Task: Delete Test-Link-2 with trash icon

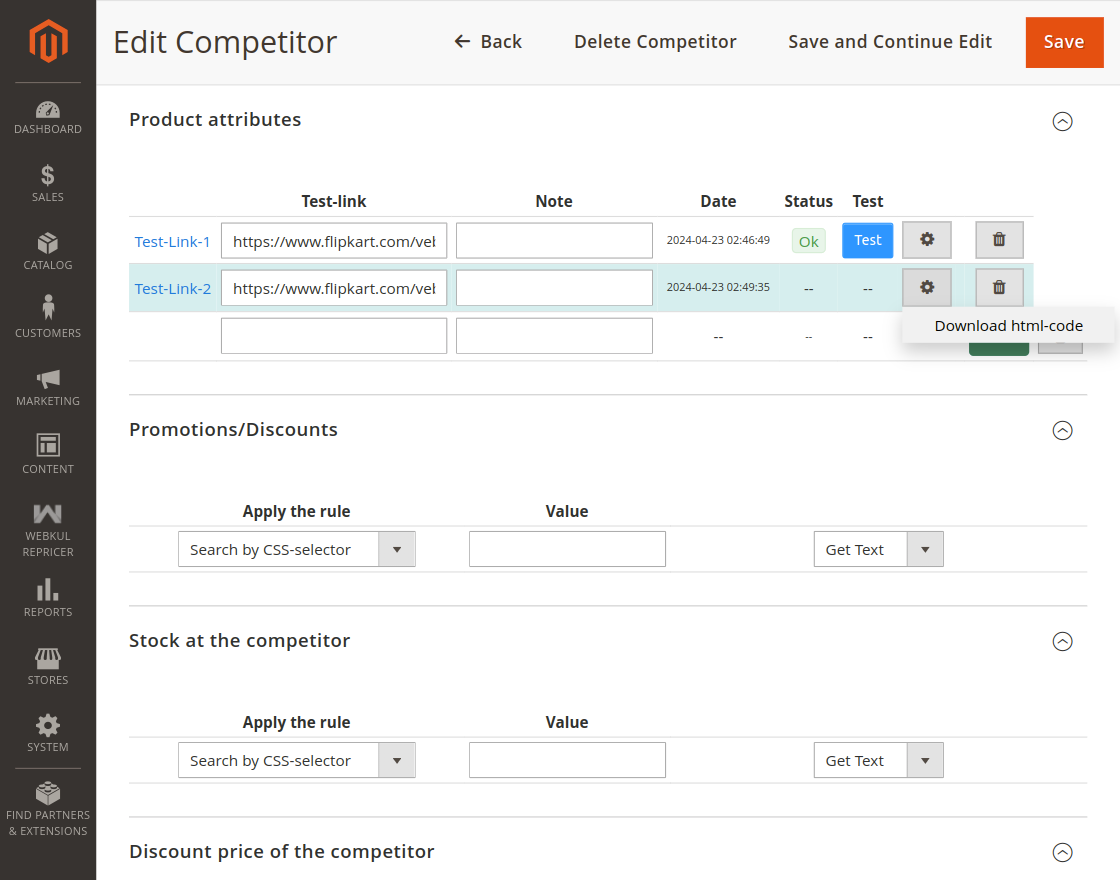Action: point(999,288)
